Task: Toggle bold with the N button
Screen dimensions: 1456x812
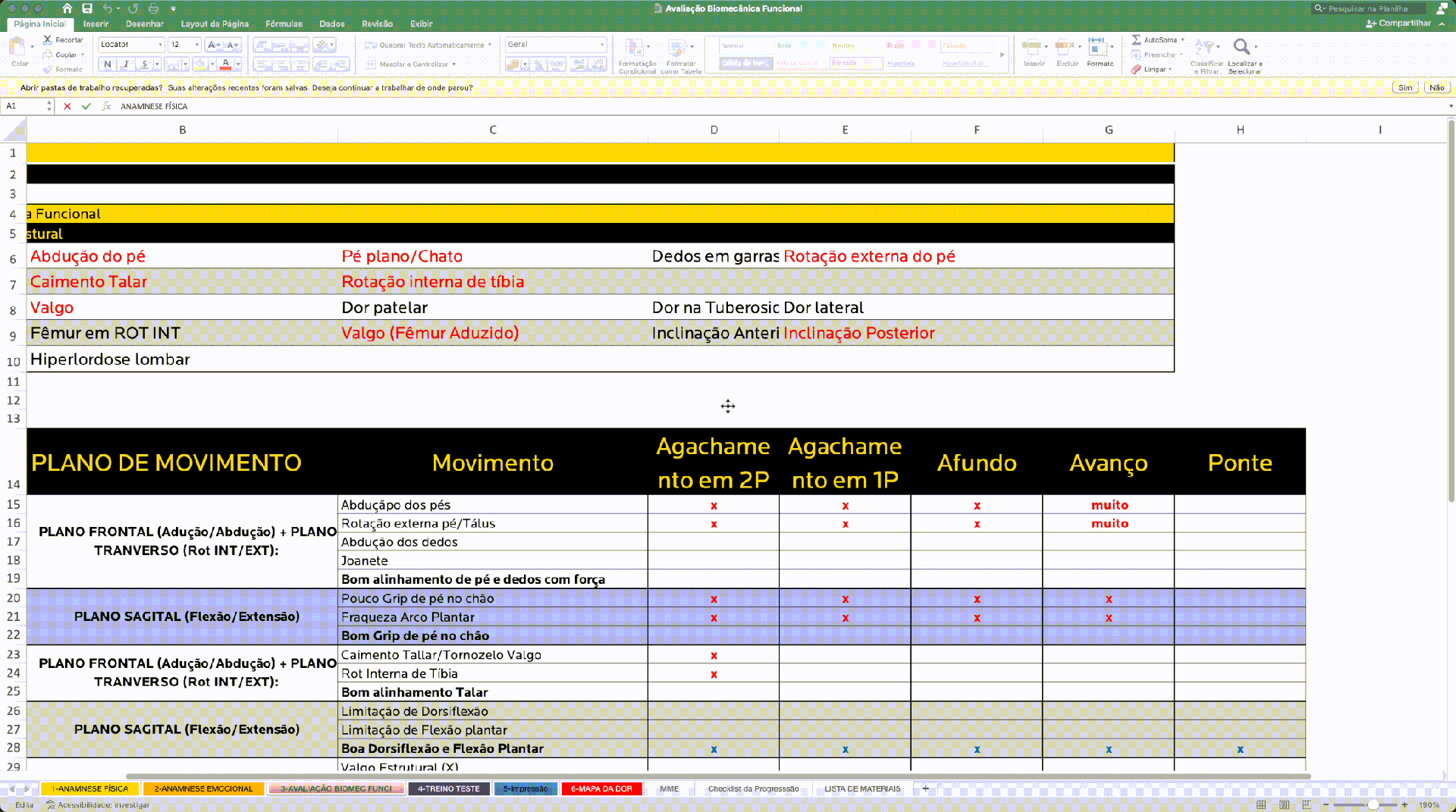Action: [x=108, y=64]
